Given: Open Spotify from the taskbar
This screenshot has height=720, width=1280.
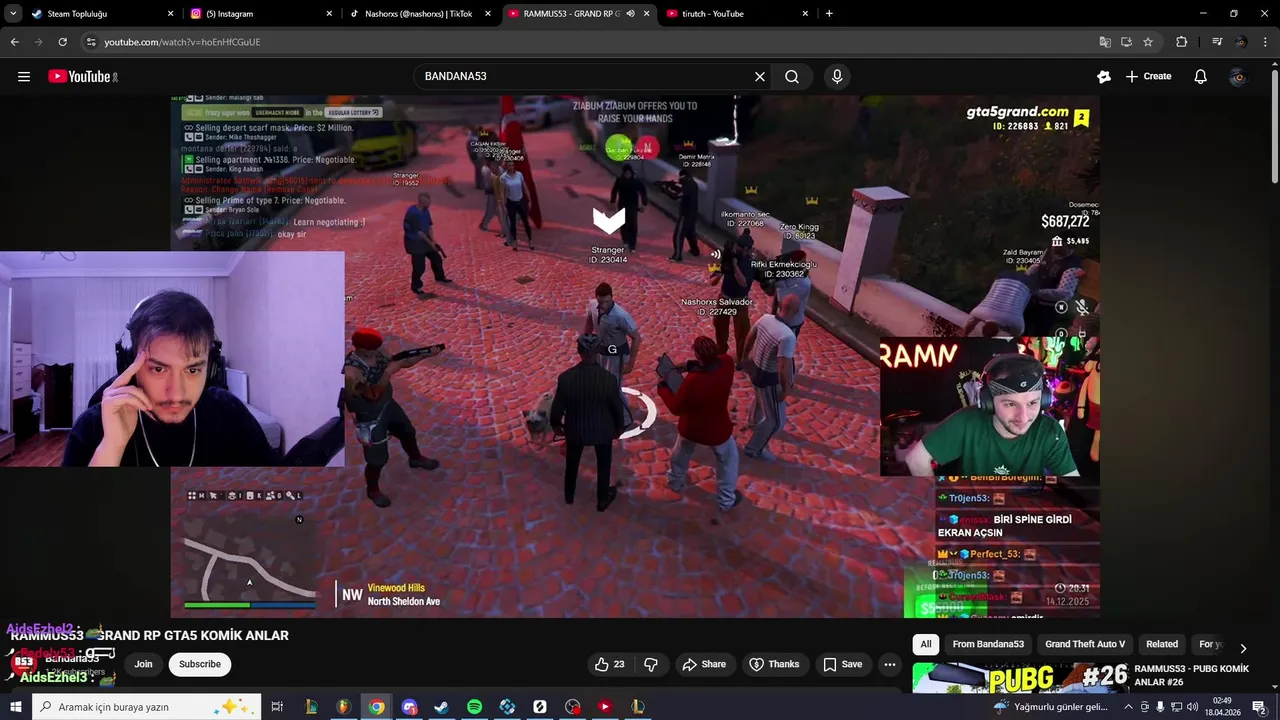Looking at the screenshot, I should pos(474,707).
